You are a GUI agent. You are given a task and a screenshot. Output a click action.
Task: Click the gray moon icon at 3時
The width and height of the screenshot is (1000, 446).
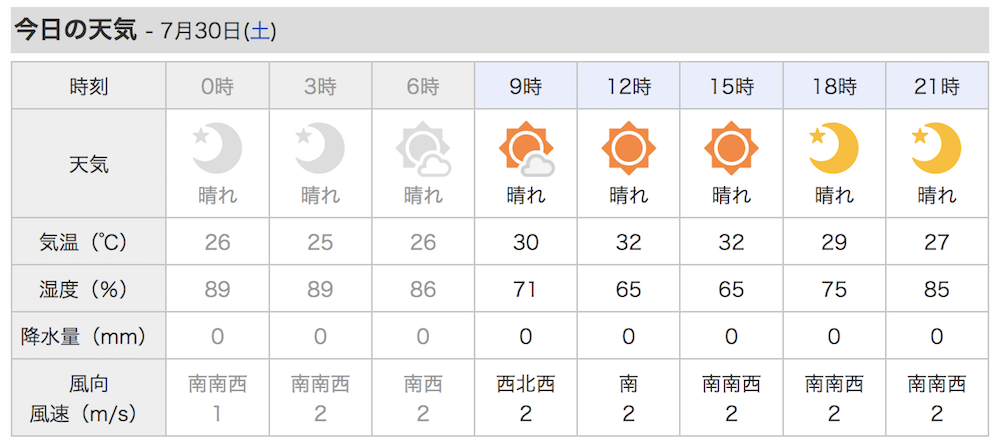320,149
